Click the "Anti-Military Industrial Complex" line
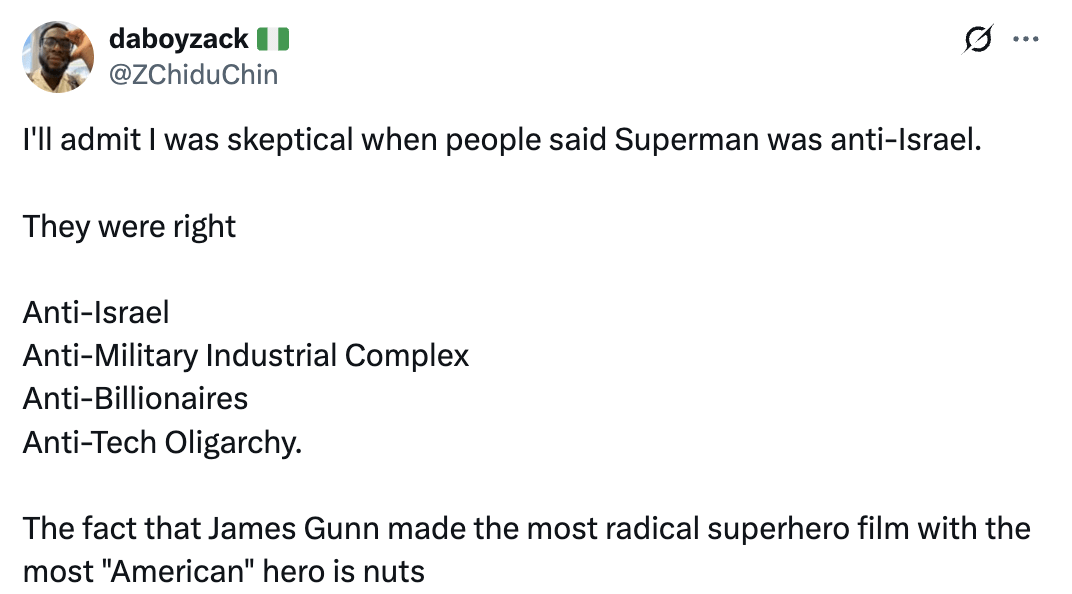This screenshot has height=594, width=1072. (x=245, y=355)
